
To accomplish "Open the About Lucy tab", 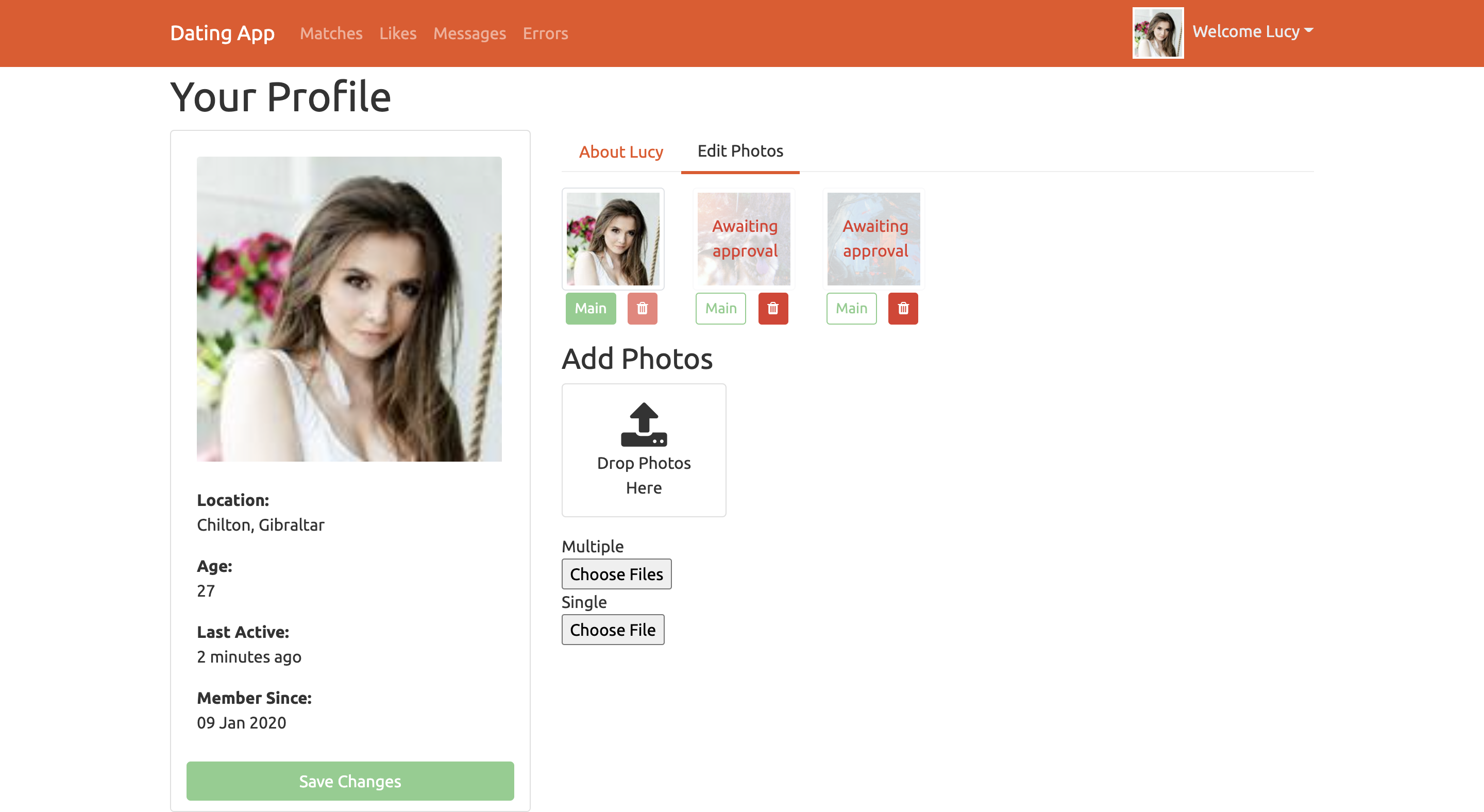I will [x=620, y=151].
